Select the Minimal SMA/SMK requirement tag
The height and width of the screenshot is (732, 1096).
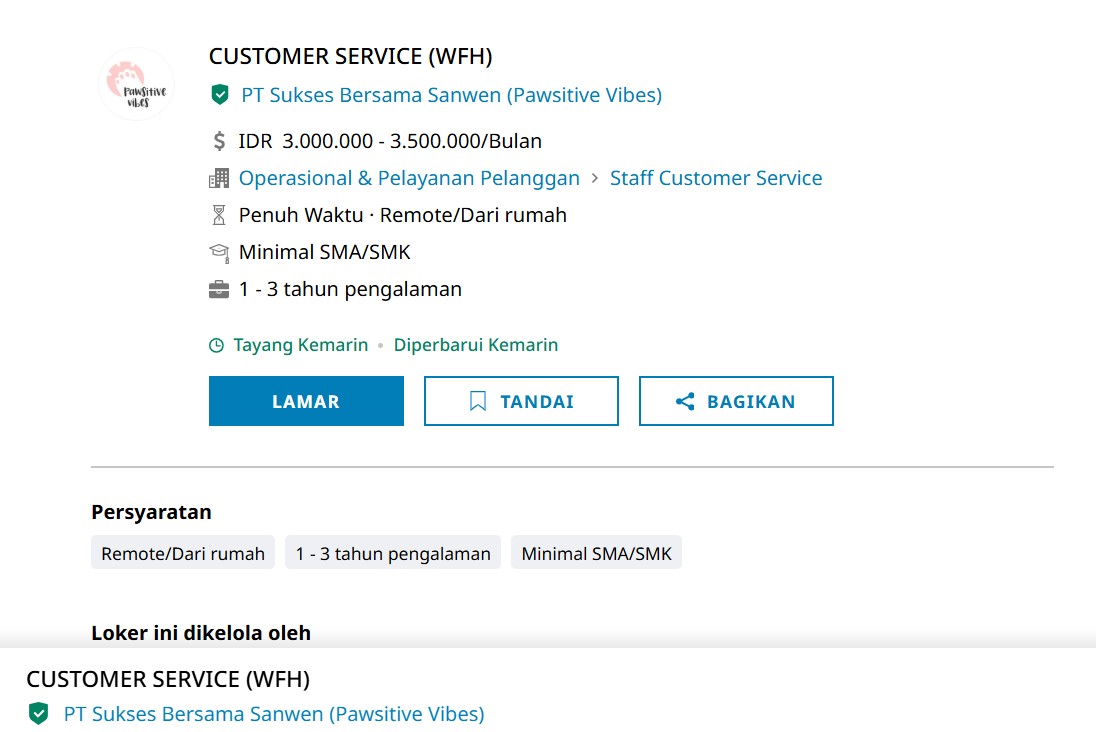click(x=596, y=553)
